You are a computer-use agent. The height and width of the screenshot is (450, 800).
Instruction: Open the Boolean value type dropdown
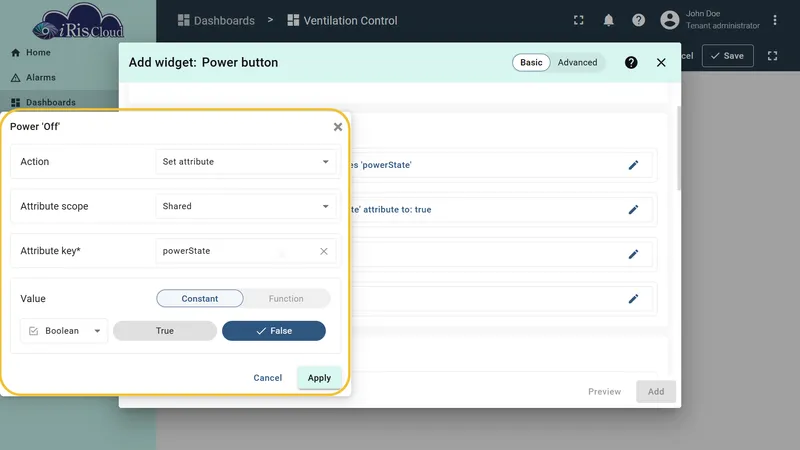(x=64, y=331)
